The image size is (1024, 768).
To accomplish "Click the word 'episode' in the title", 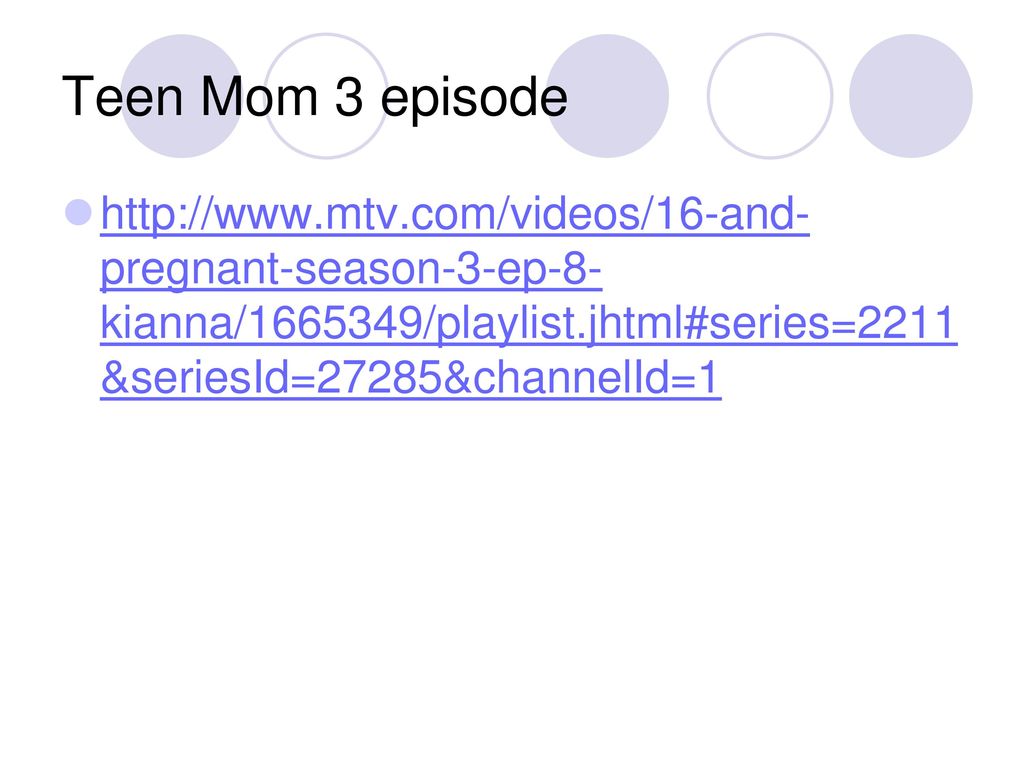I will [x=474, y=99].
